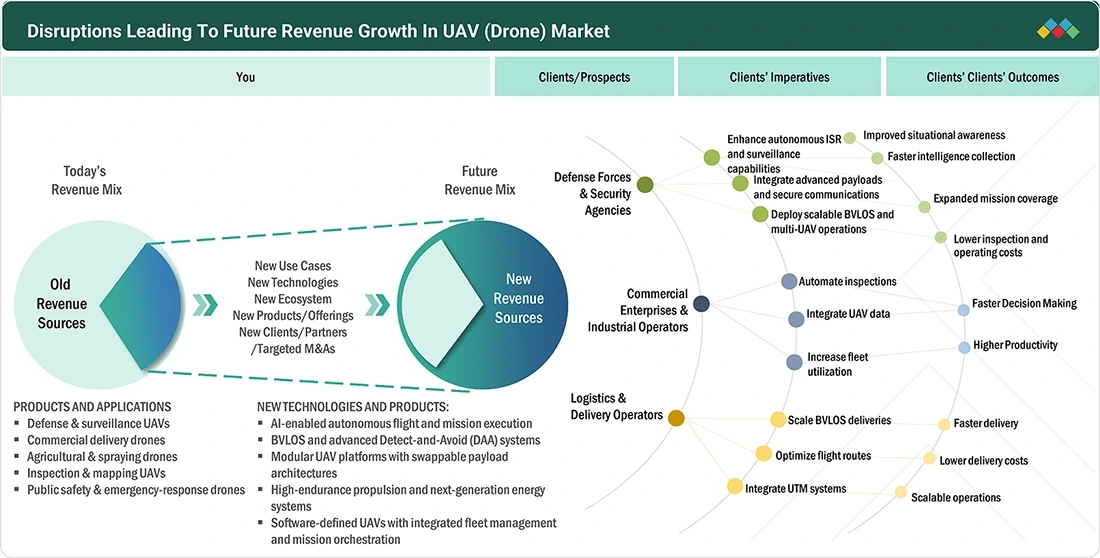Click "Defense & surveillance UAVs" bullet
This screenshot has width=1100, height=558.
click(98, 423)
